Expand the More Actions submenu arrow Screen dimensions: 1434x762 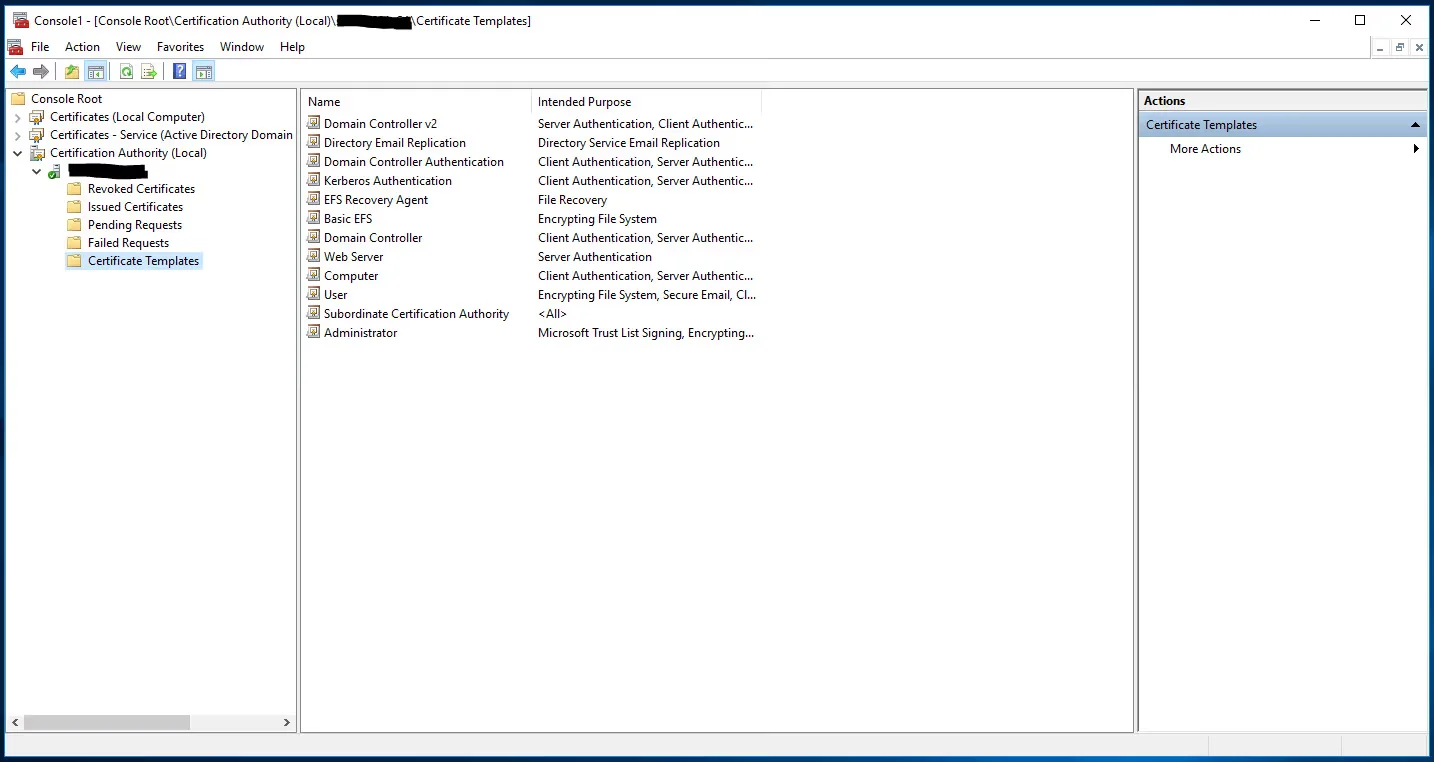click(x=1415, y=149)
